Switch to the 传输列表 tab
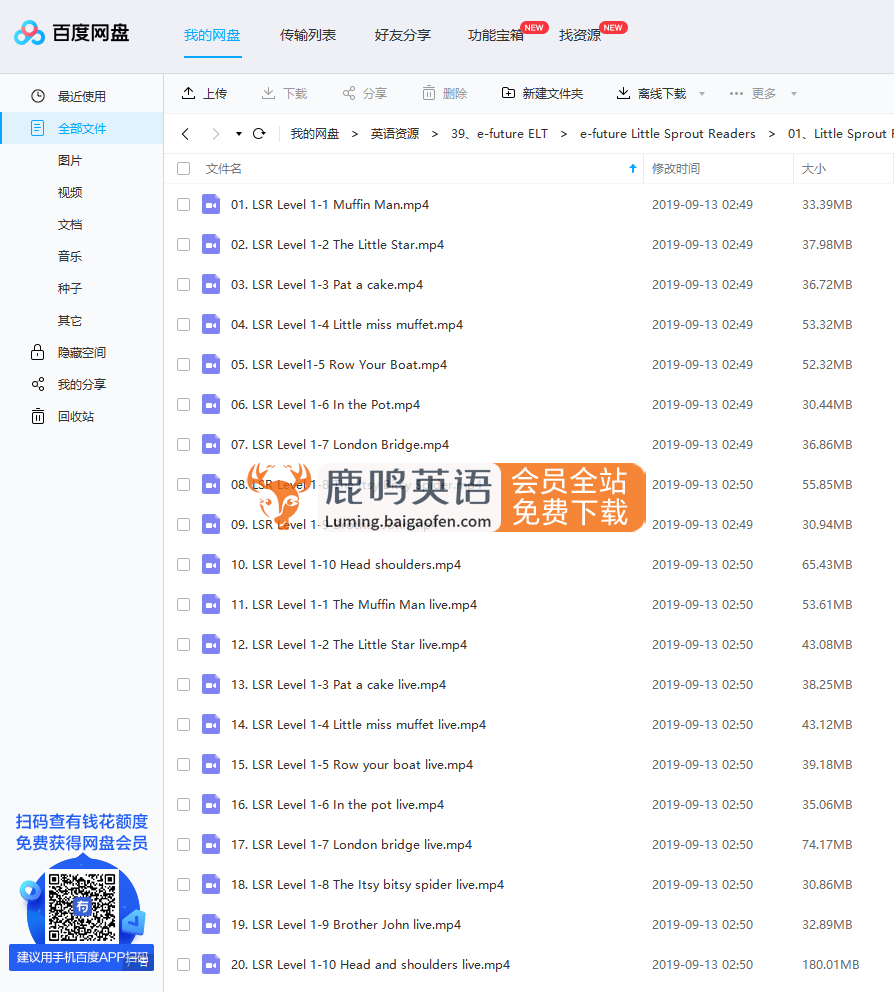 307,33
